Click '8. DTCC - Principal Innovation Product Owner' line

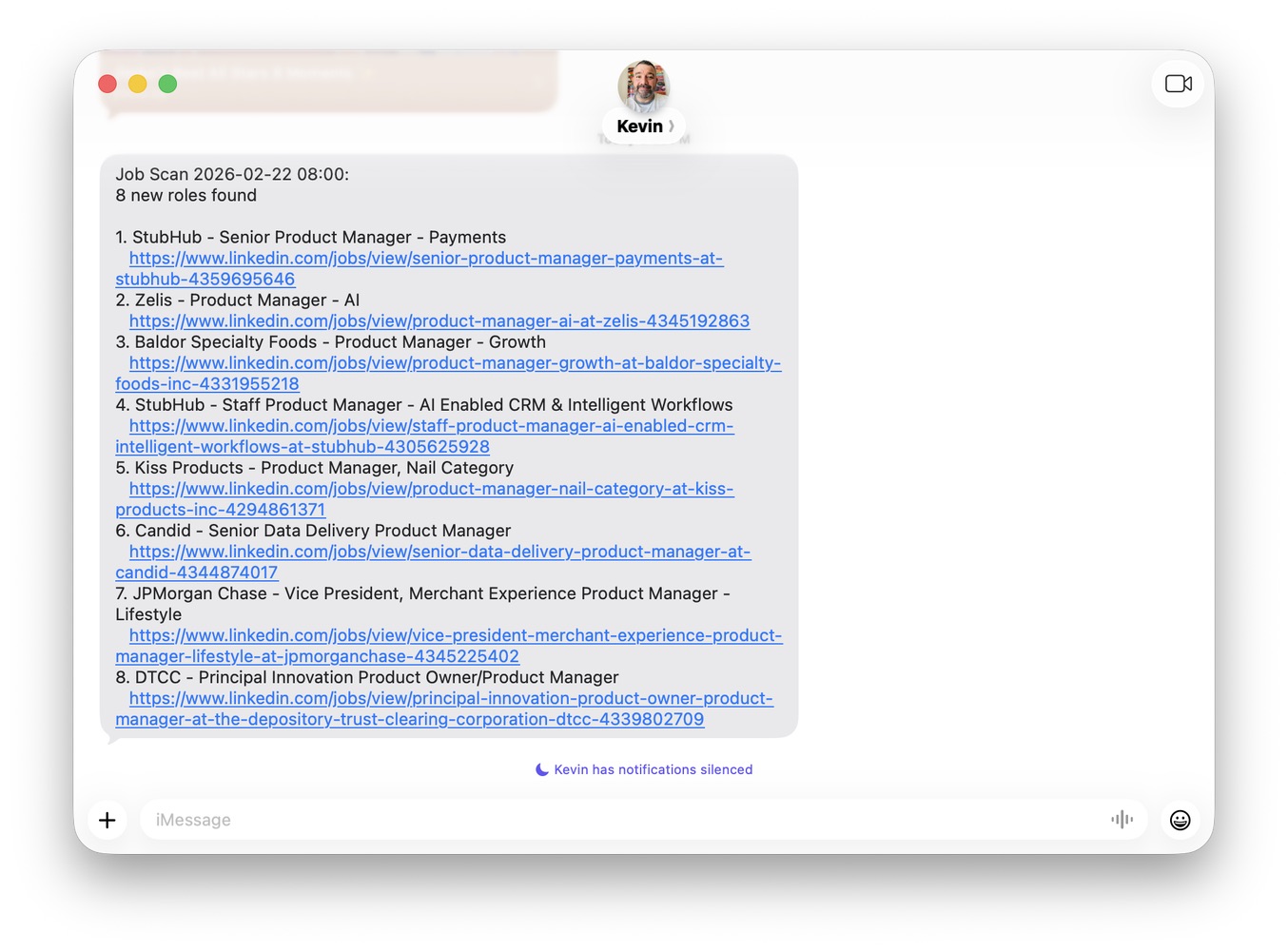(x=366, y=677)
